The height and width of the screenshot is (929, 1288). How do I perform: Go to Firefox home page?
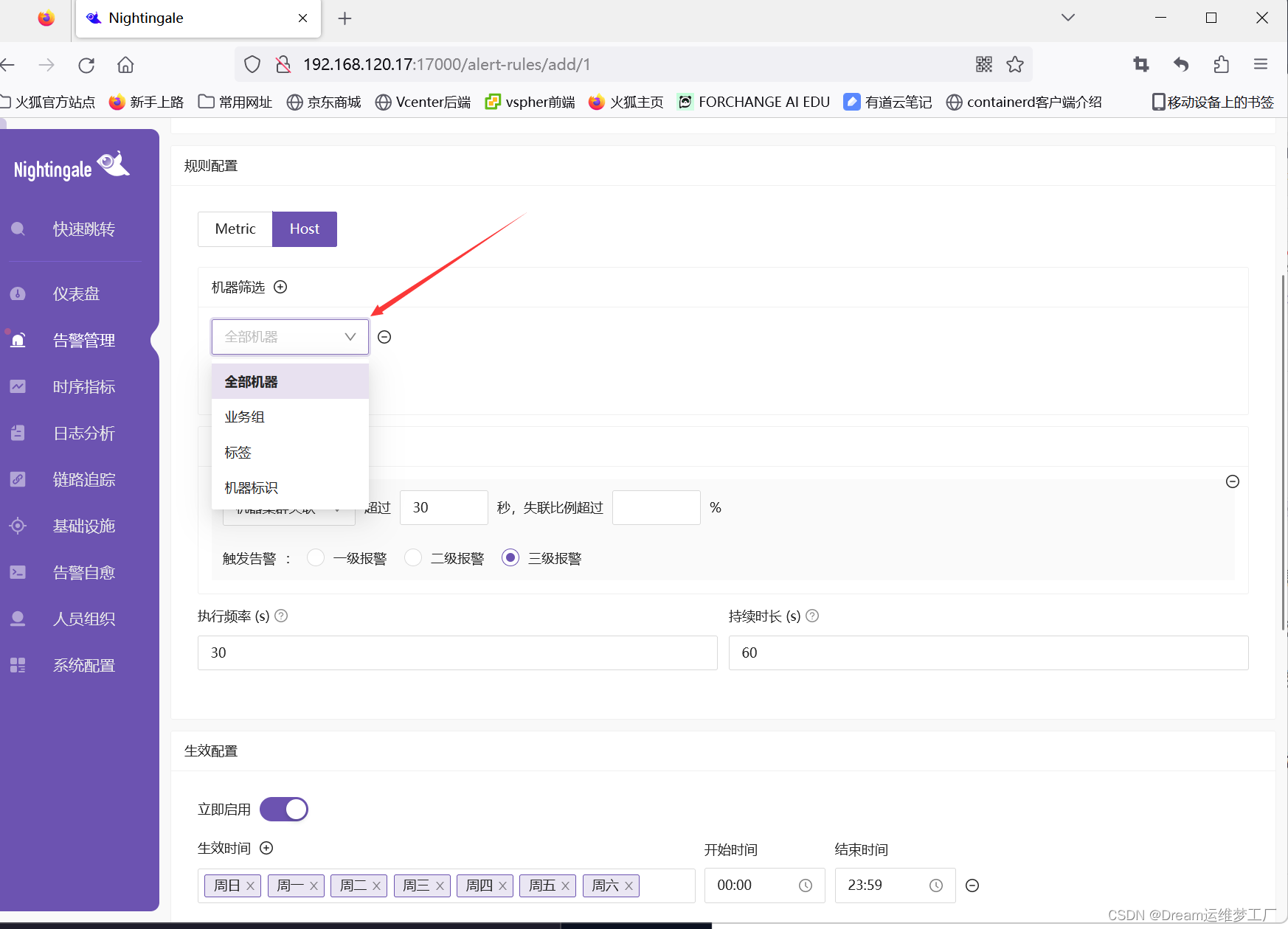tap(125, 65)
